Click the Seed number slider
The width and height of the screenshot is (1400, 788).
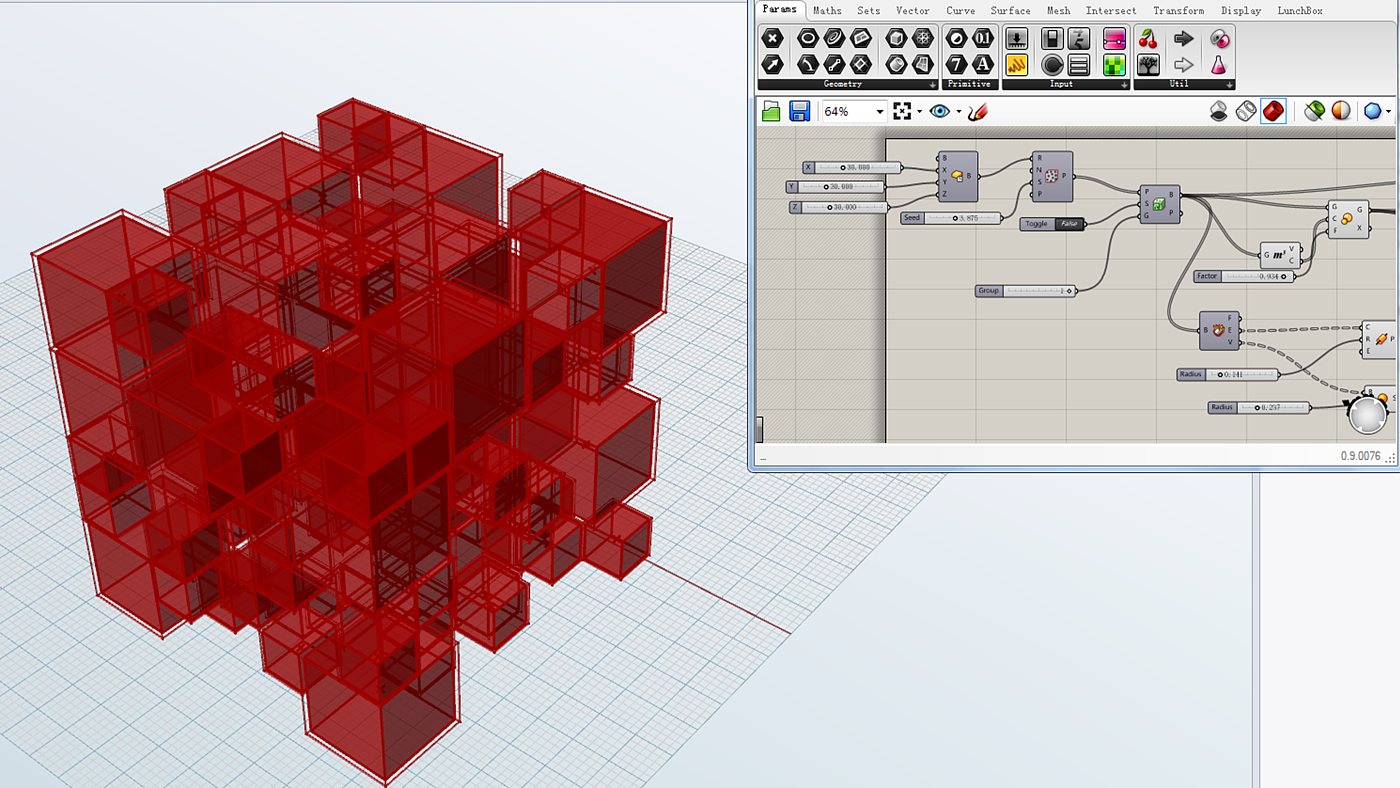(961, 218)
